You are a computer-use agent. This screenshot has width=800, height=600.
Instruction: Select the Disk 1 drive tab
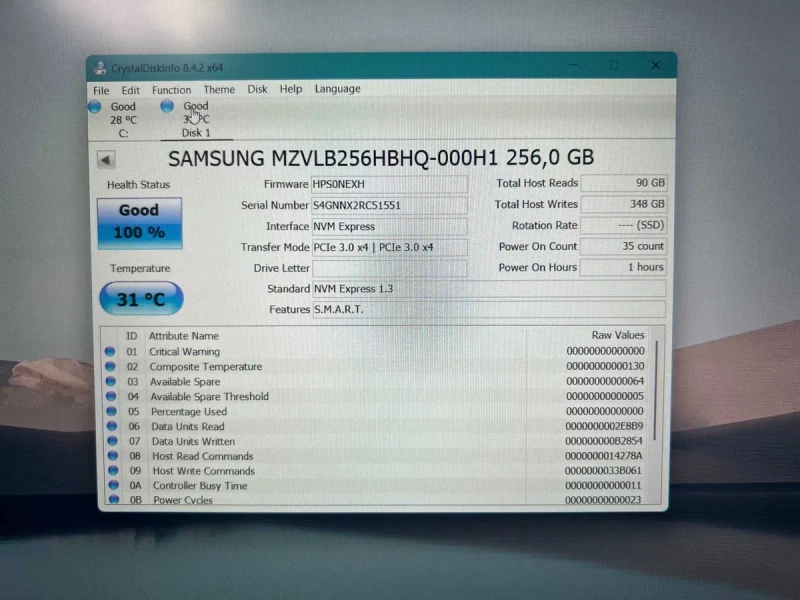196,119
